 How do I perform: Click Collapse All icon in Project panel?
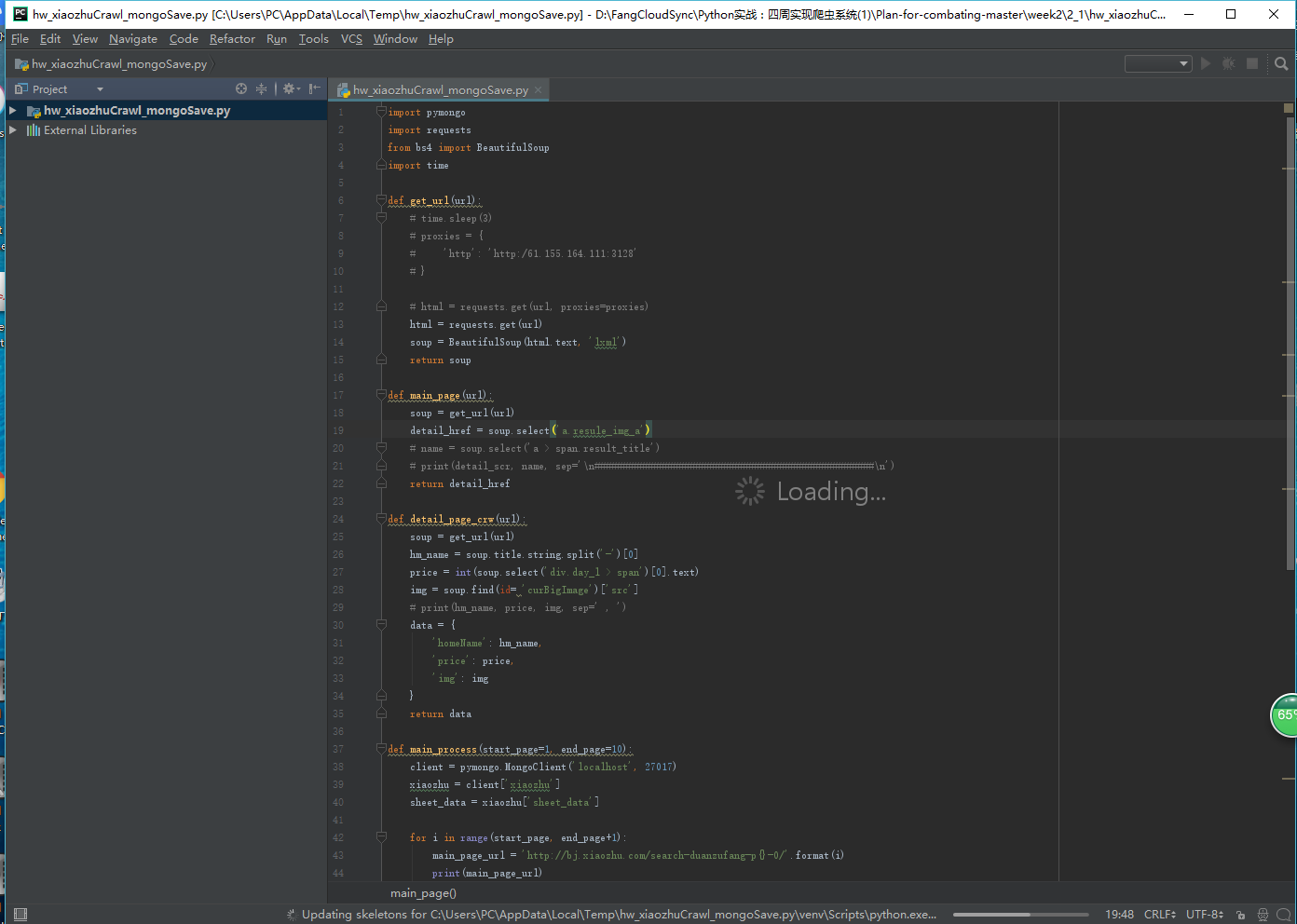pos(262,88)
